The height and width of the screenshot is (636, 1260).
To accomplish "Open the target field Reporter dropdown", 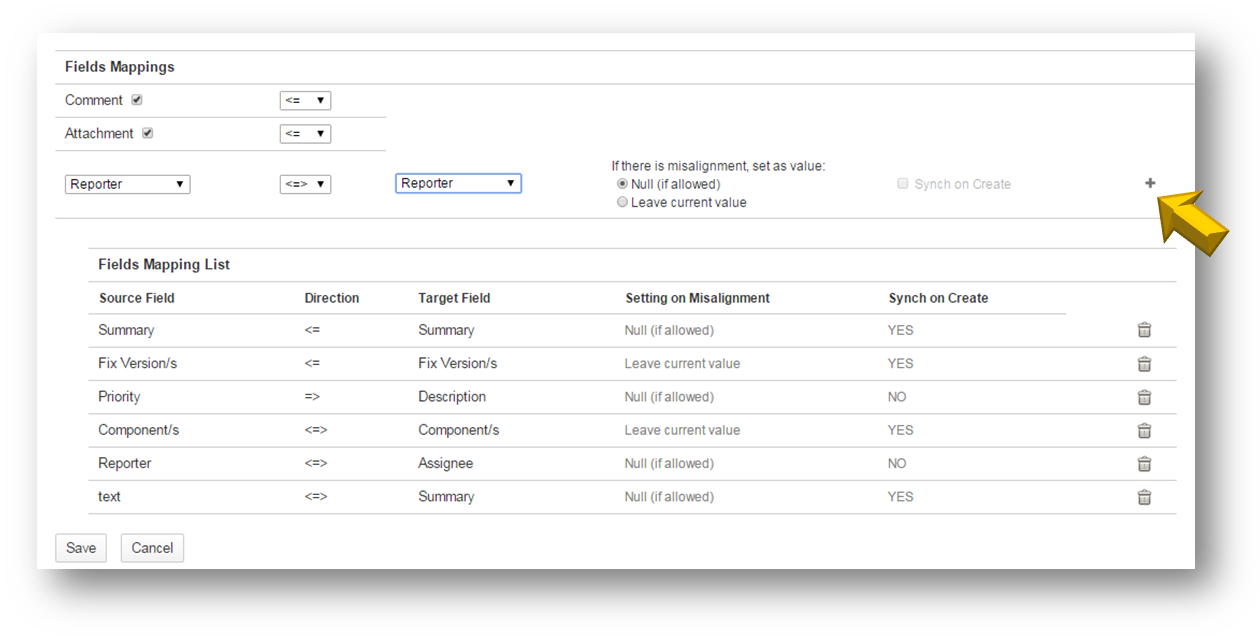I will [x=458, y=183].
